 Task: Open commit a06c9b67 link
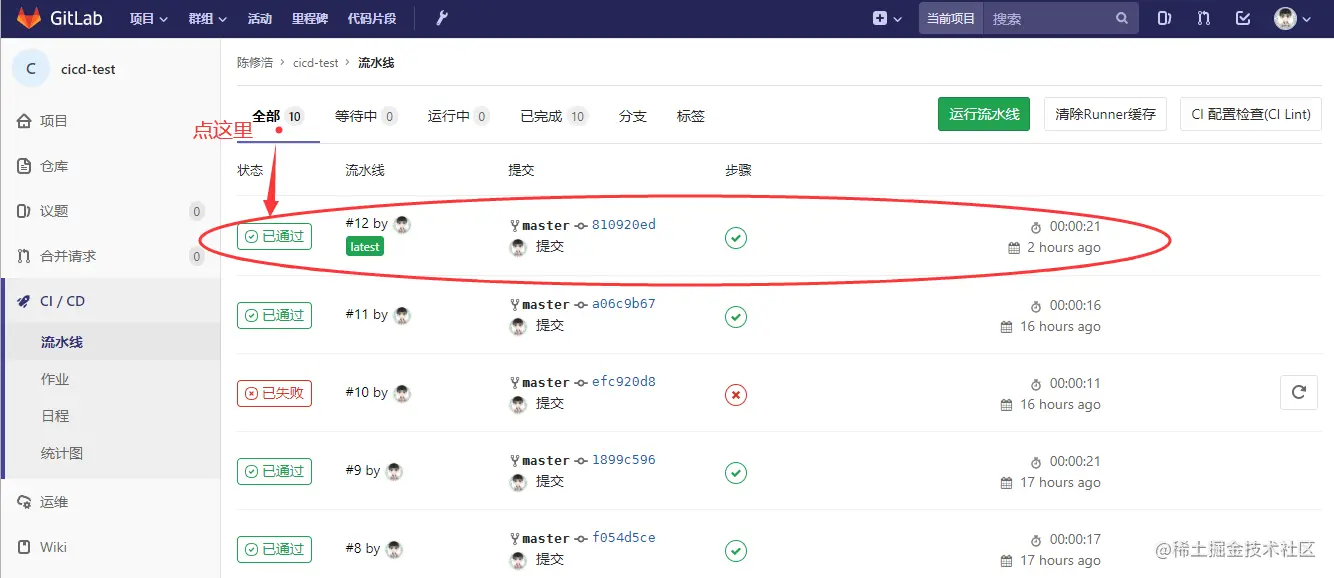[624, 304]
